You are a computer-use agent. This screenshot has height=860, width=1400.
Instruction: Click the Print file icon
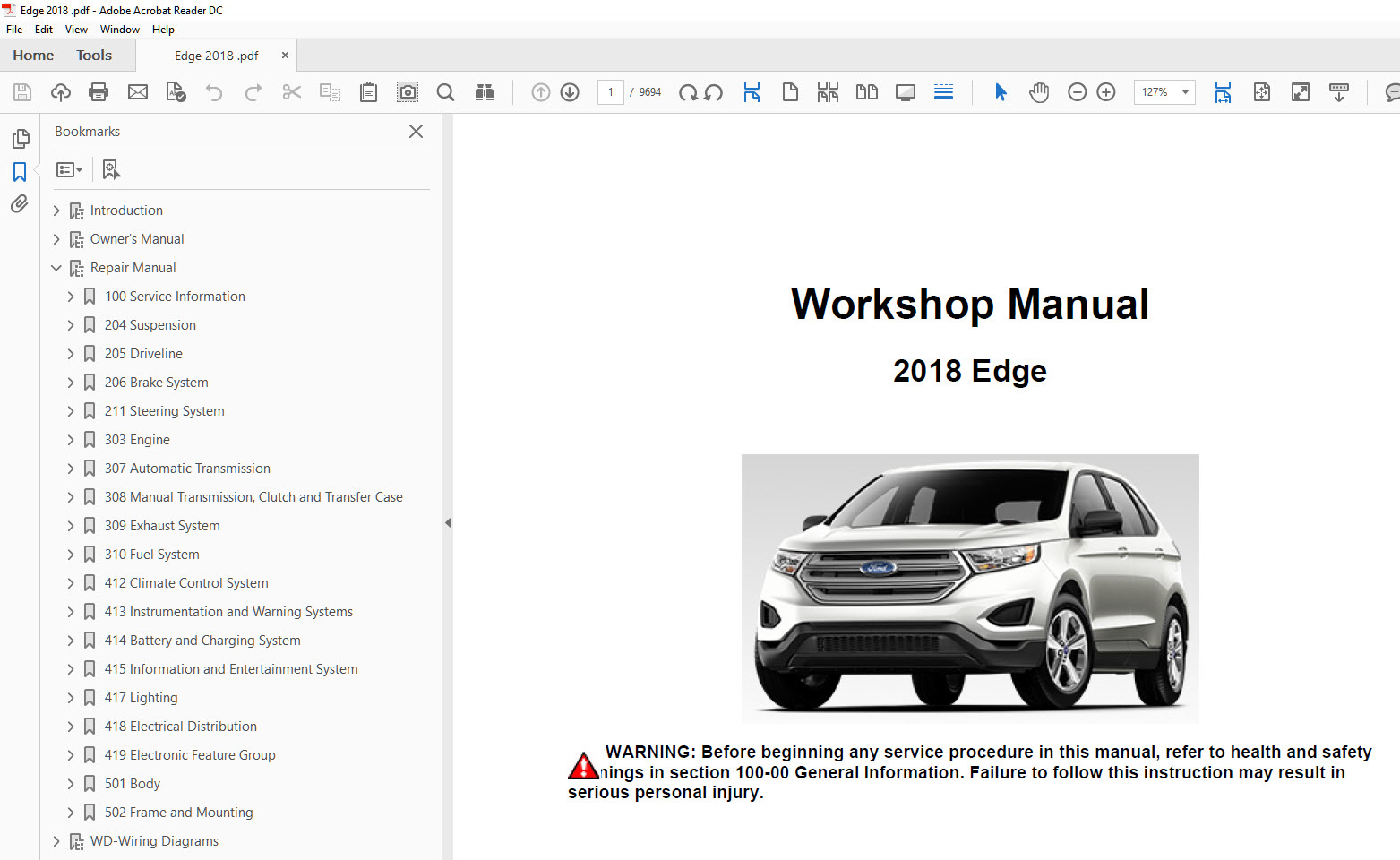tap(99, 92)
